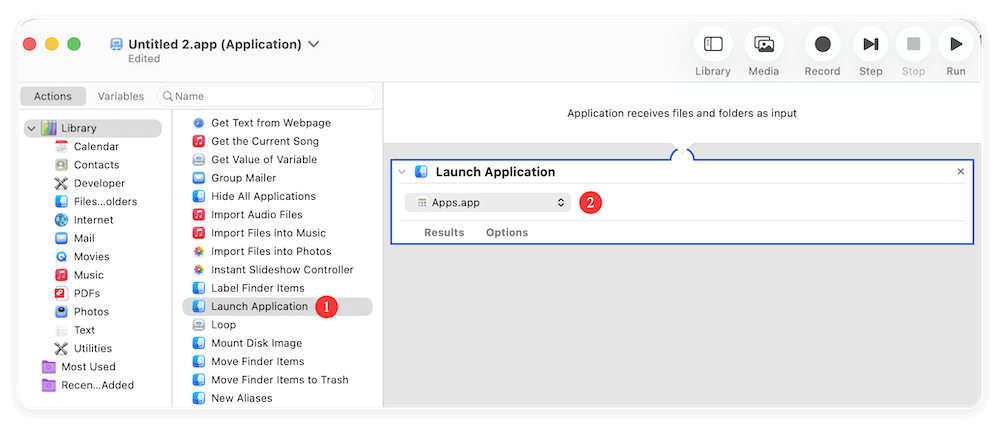Click the Step toolbar button

pyautogui.click(x=871, y=45)
